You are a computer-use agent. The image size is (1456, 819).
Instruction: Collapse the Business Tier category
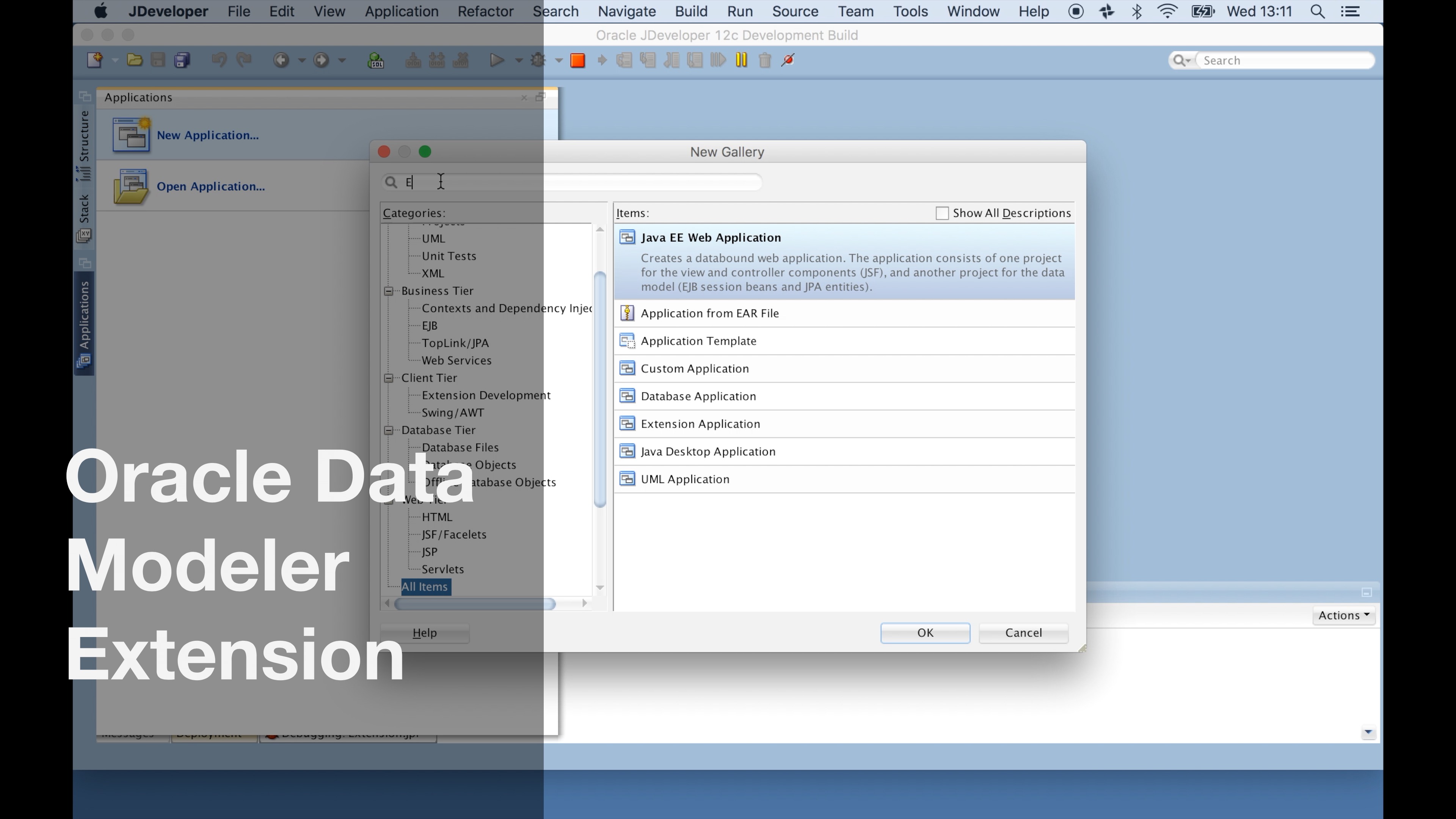point(389,290)
